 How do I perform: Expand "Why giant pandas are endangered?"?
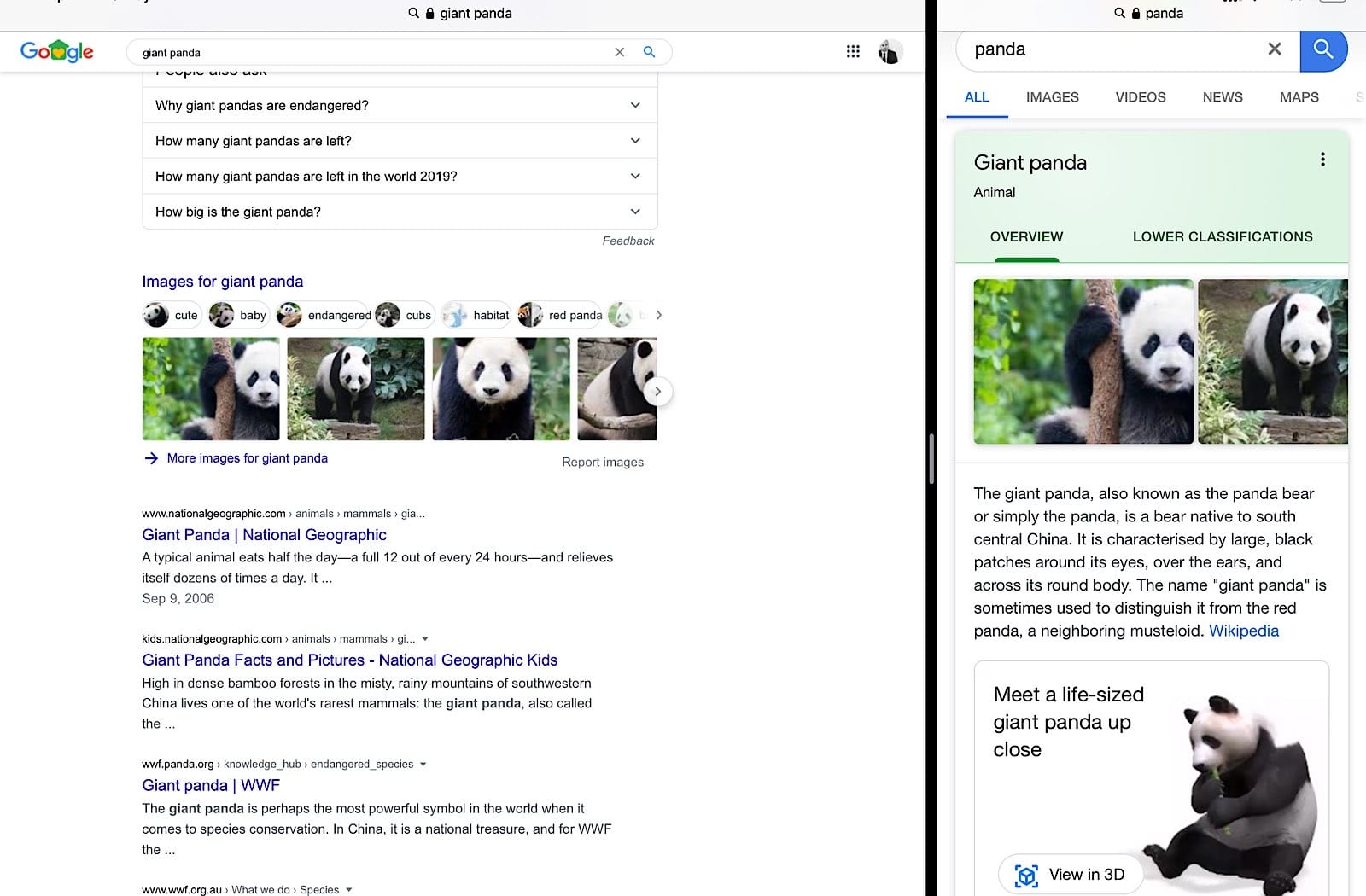pyautogui.click(x=400, y=105)
